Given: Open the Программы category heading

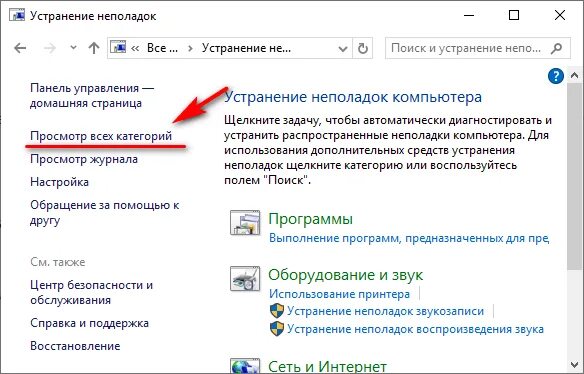Looking at the screenshot, I should (x=310, y=219).
